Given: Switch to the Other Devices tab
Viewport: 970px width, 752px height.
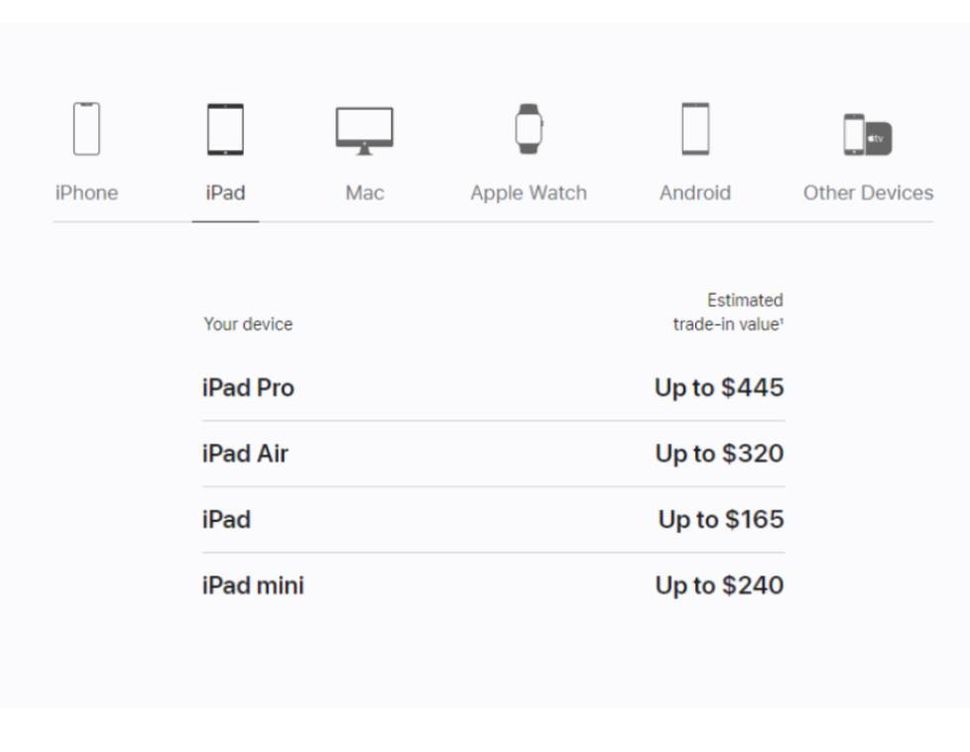Looking at the screenshot, I should (866, 192).
